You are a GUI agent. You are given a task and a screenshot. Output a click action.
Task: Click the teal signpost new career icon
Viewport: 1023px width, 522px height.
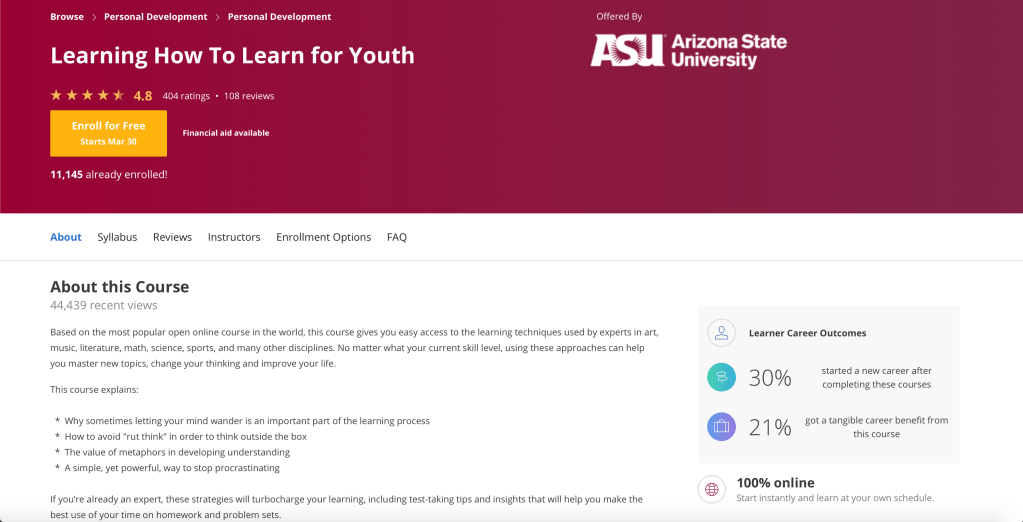point(721,377)
